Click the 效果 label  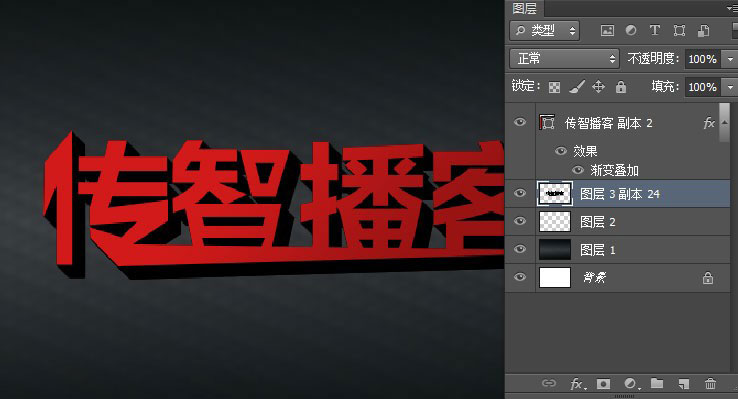tap(585, 151)
